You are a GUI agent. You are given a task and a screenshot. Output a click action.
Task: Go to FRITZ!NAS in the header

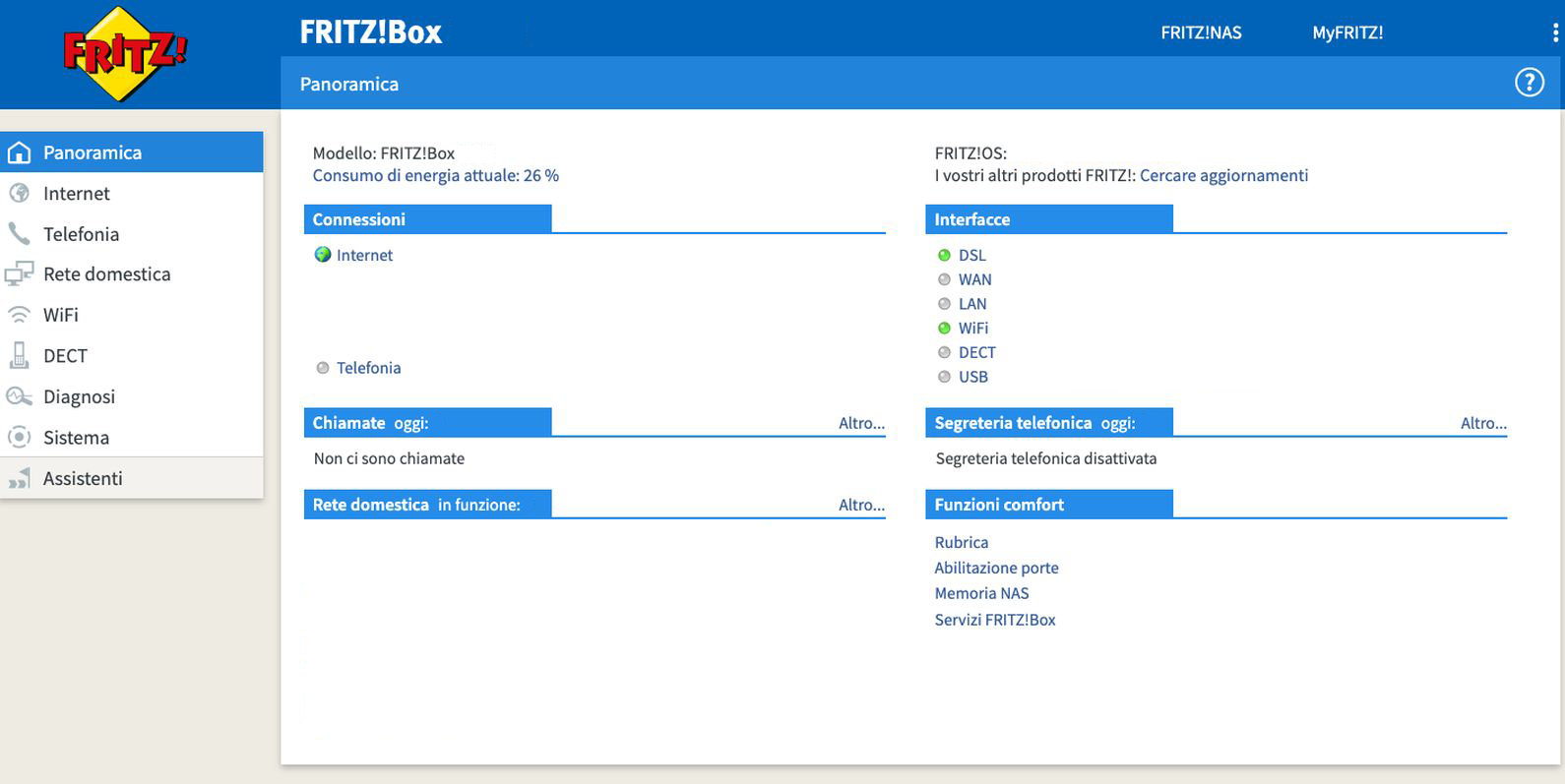click(1201, 32)
